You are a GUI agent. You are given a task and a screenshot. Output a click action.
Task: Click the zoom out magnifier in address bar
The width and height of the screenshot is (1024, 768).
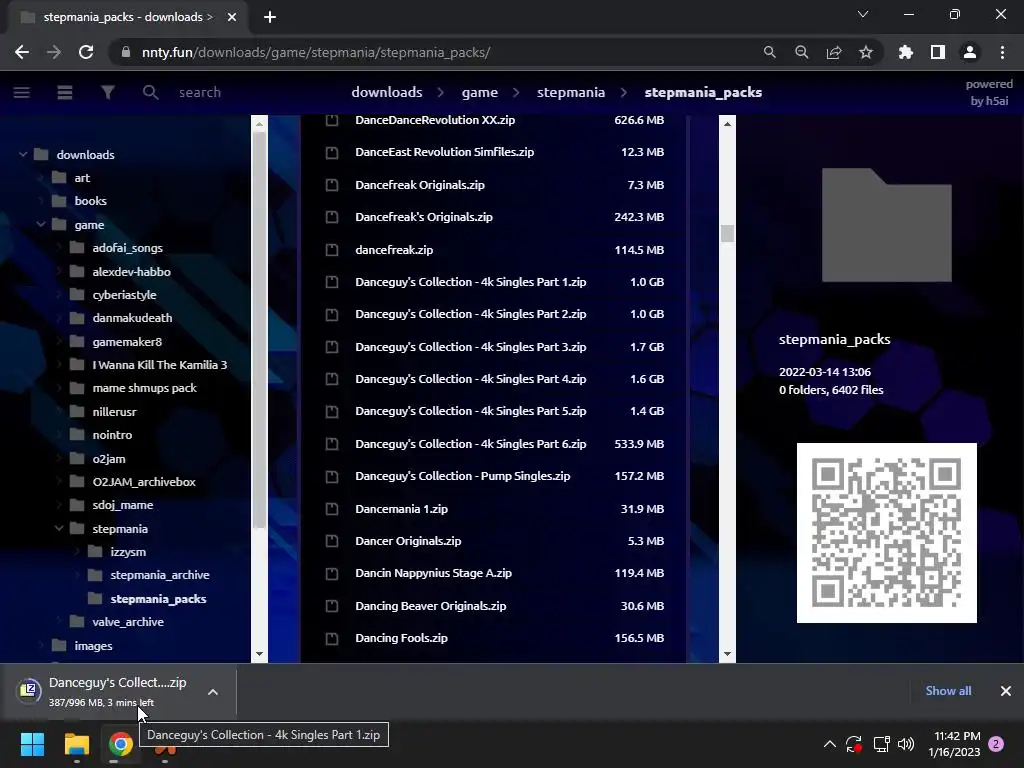pos(801,52)
